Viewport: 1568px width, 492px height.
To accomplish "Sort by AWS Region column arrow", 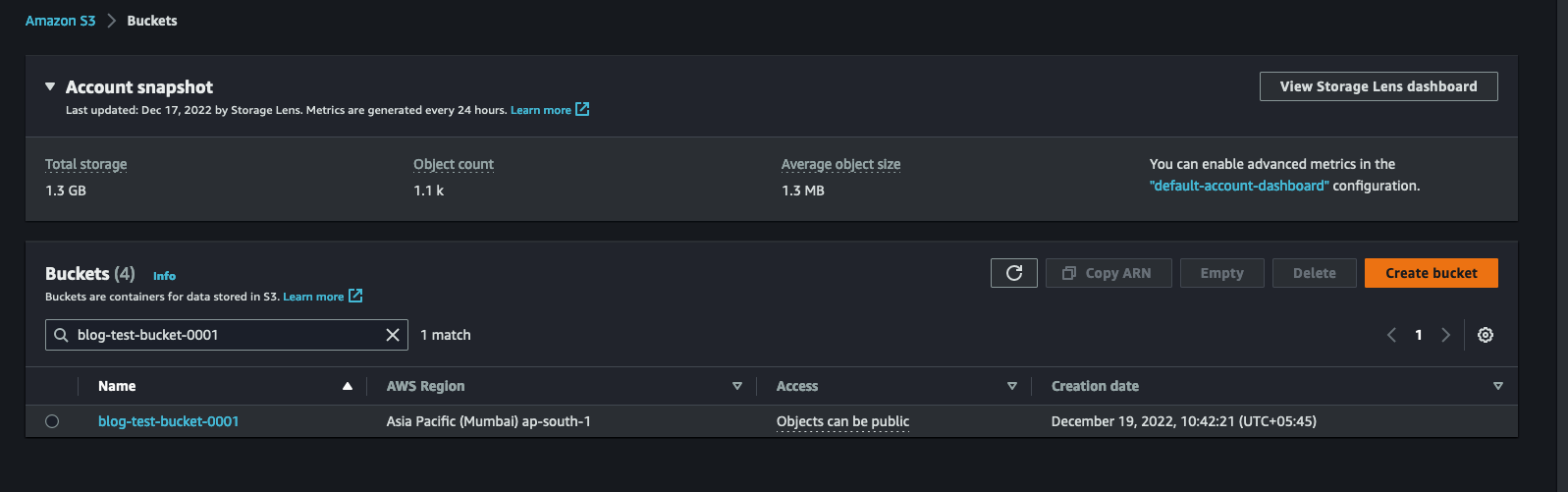I will (x=737, y=386).
